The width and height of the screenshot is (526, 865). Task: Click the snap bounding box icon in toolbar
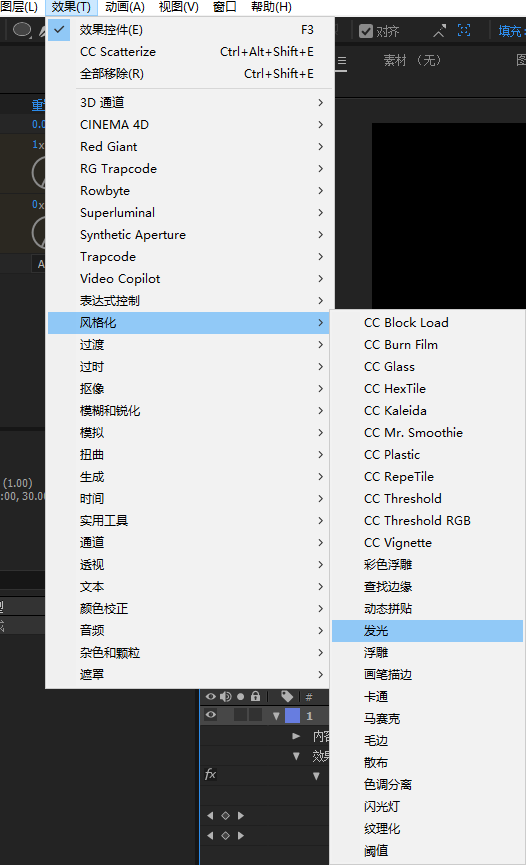(464, 30)
